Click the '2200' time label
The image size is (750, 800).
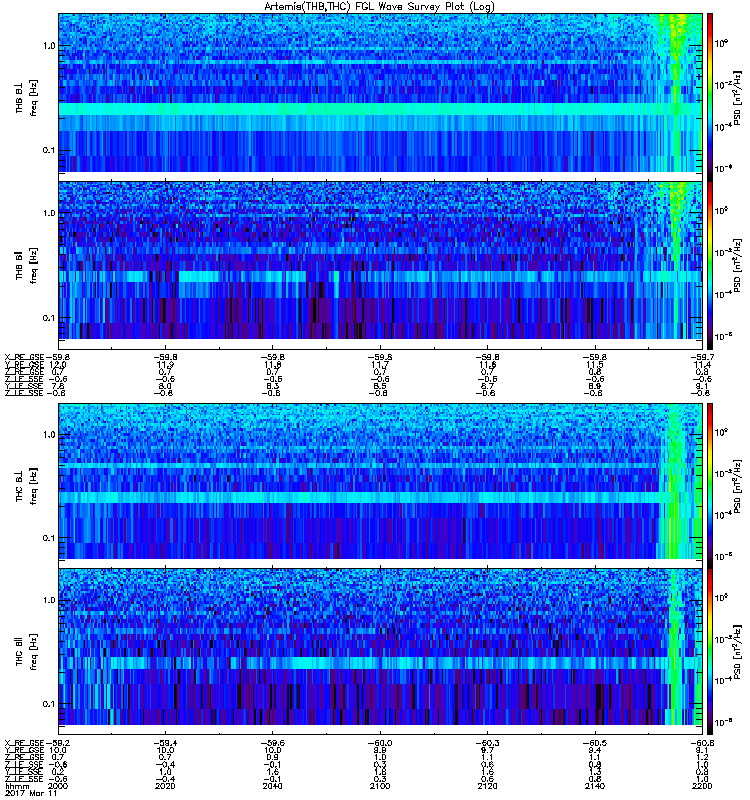tap(702, 786)
